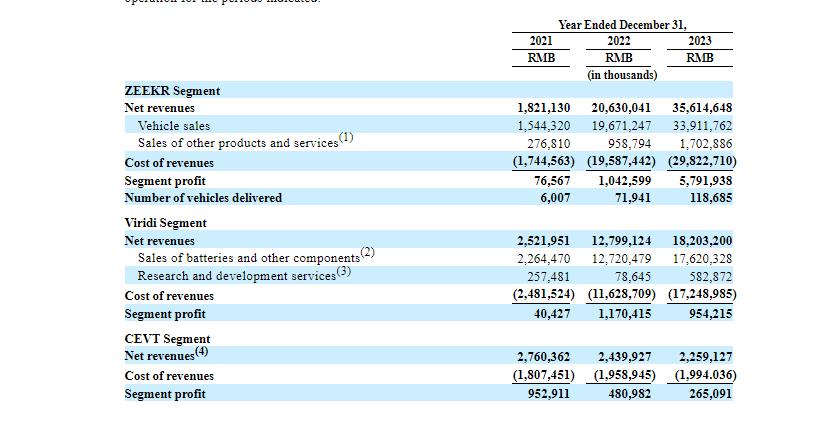Select CEVT cost of revenues (1,958,945)
Screen dimensions: 839x424
[x=624, y=375]
